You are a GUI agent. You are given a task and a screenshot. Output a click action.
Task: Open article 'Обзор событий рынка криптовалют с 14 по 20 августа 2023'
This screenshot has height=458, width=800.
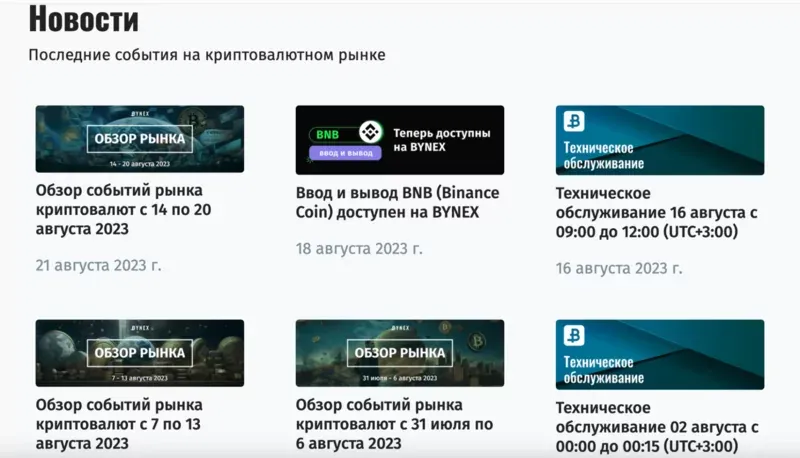point(123,210)
